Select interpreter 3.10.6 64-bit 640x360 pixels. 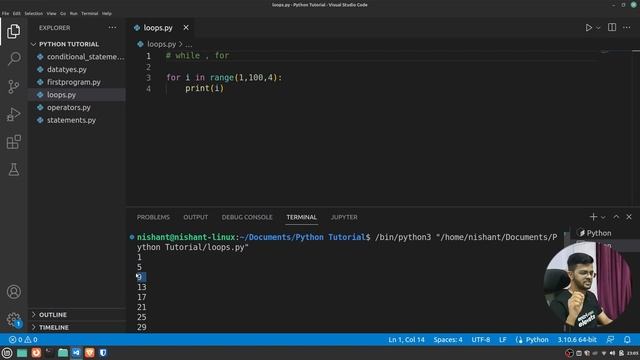coord(577,340)
